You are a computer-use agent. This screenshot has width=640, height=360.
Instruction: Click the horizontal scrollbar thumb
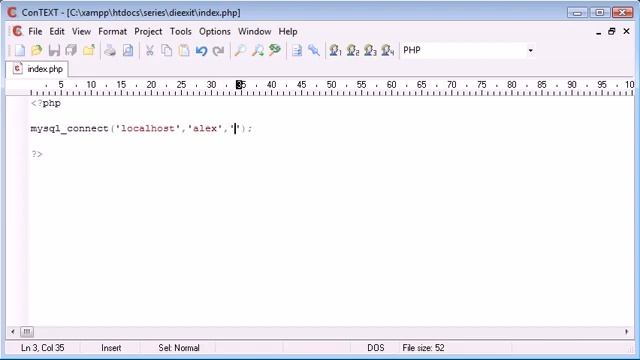27,332
